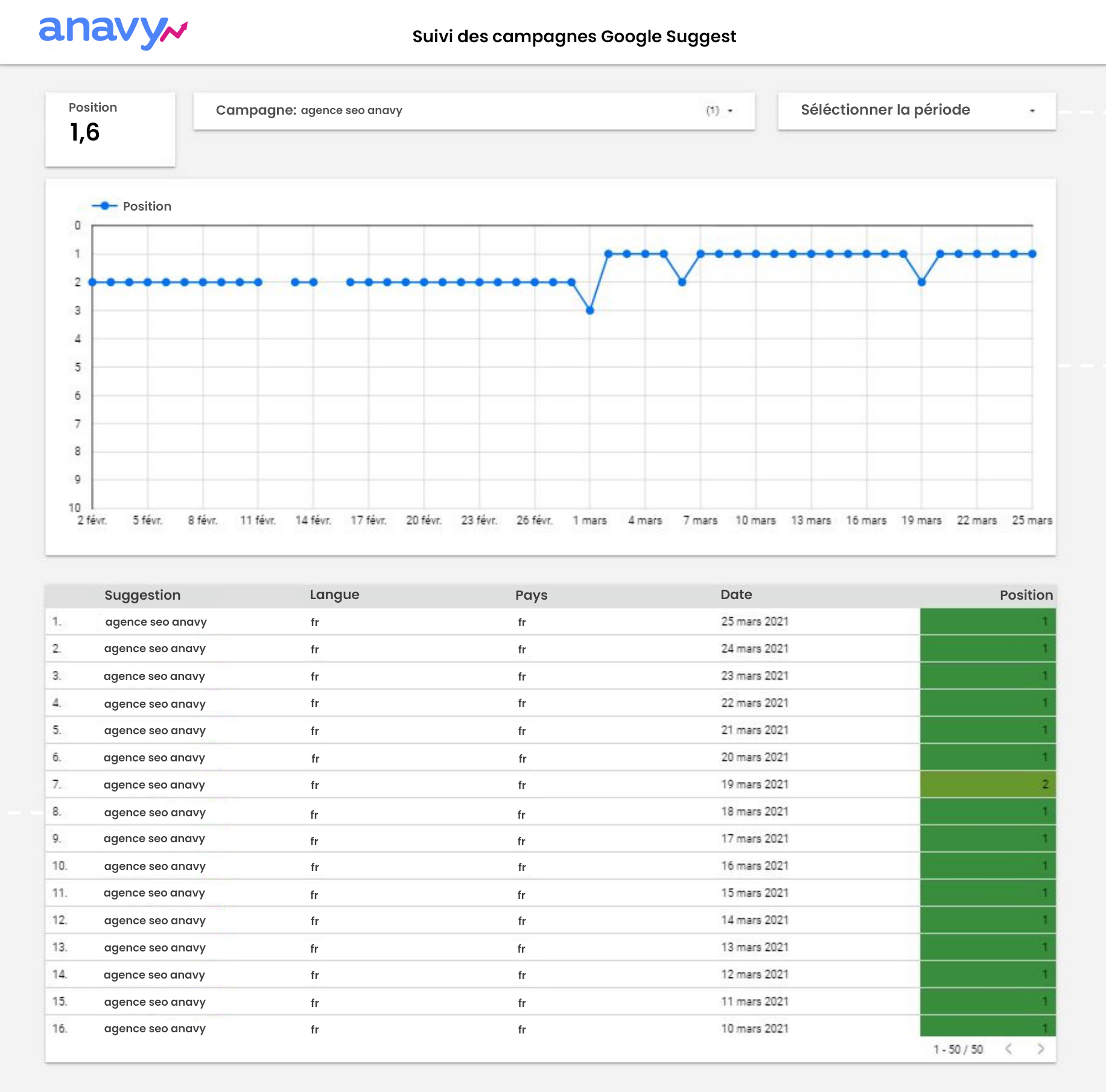Click green Position cell for 10 mars 2021
The height and width of the screenshot is (1092, 1106).
click(988, 1026)
